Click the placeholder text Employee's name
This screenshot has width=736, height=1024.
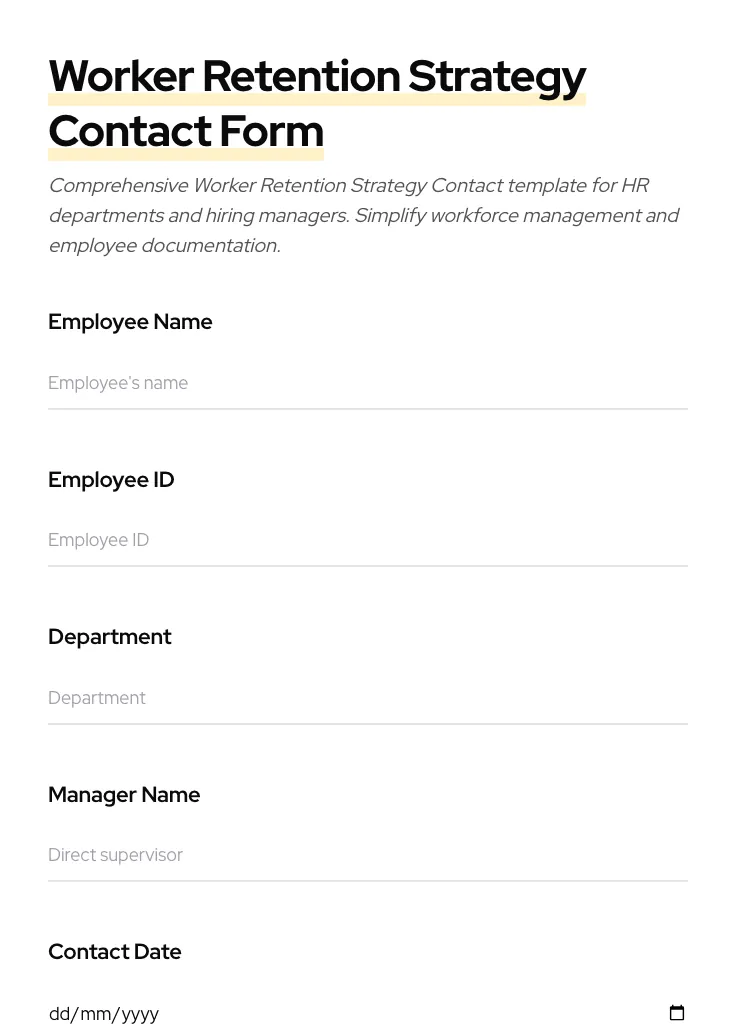coord(118,383)
